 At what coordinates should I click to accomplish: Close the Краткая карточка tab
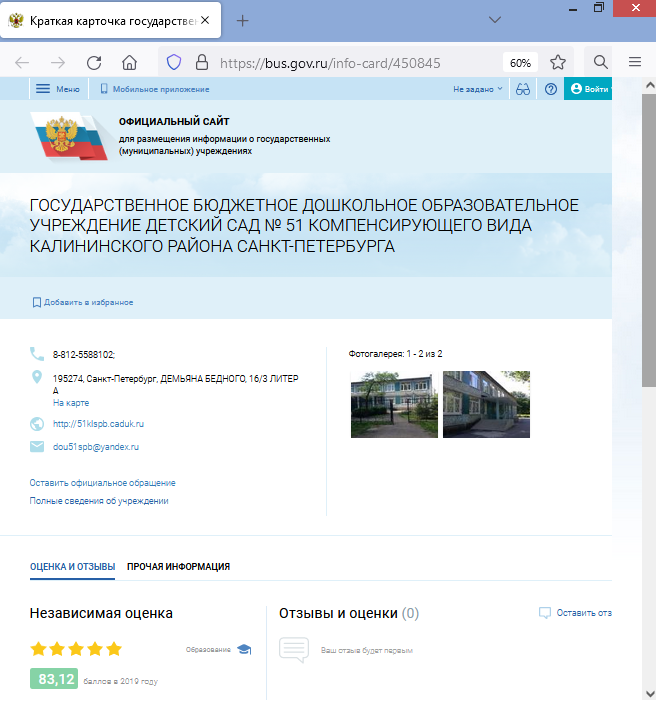205,20
